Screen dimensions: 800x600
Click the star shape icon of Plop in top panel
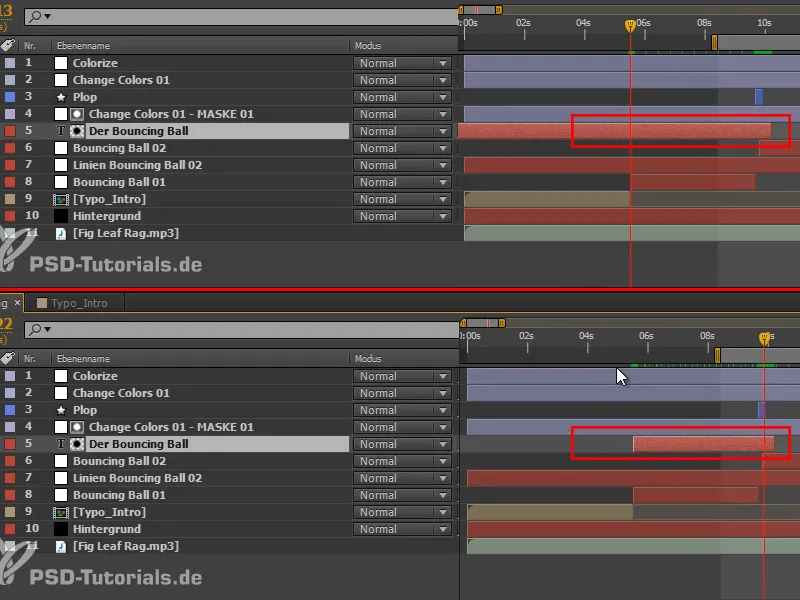click(61, 97)
